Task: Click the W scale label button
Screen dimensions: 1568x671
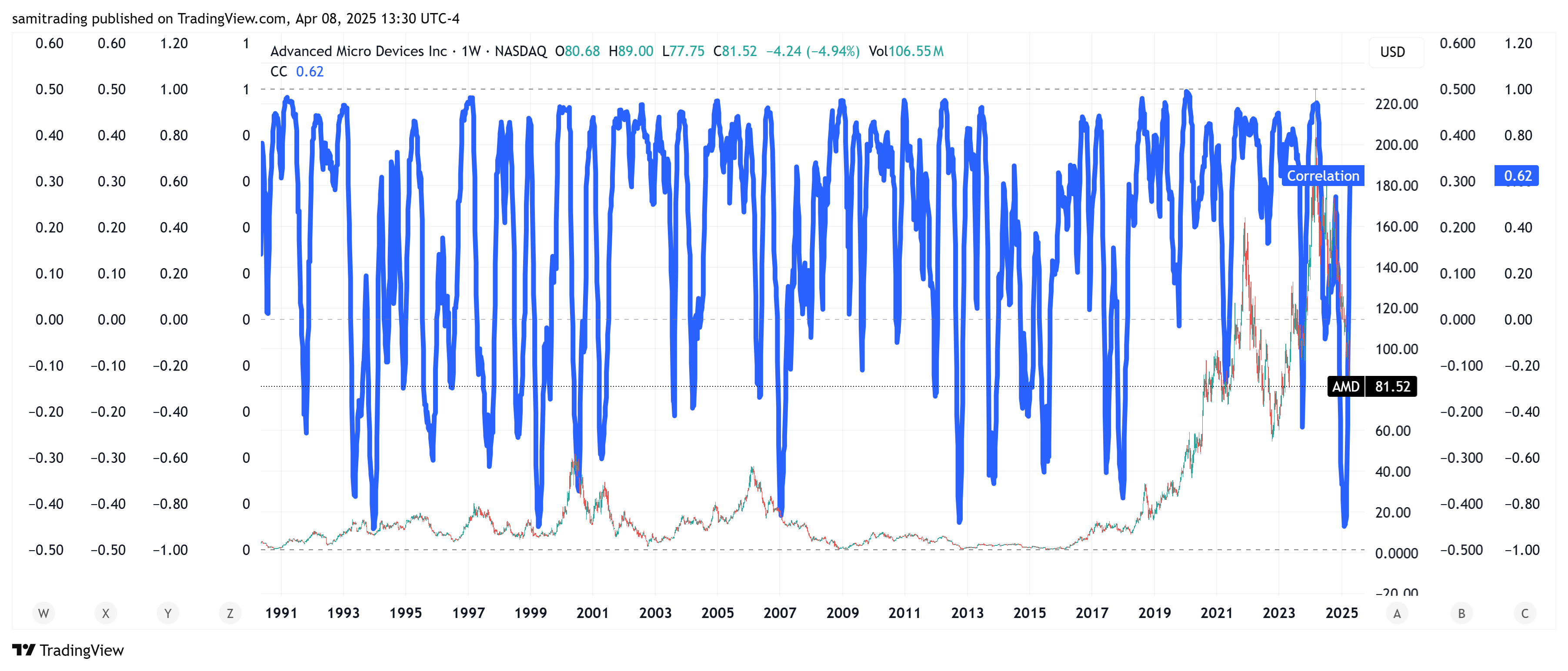Action: pos(43,613)
